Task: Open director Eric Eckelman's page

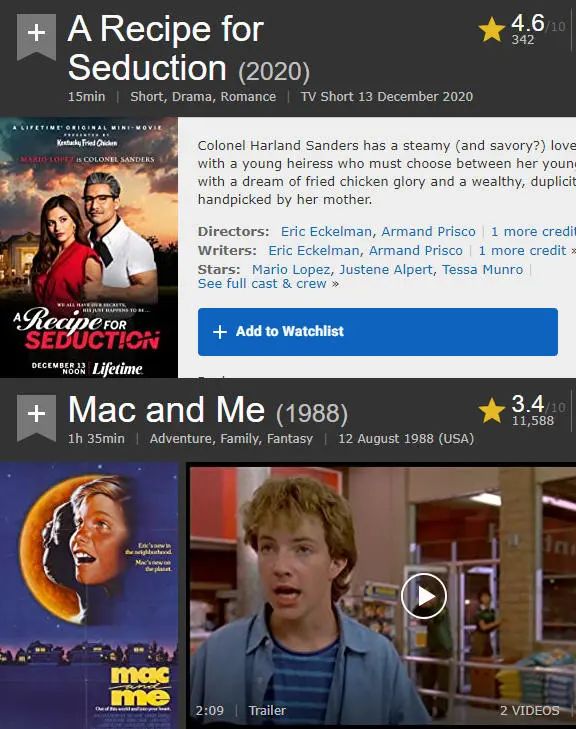Action: 326,232
